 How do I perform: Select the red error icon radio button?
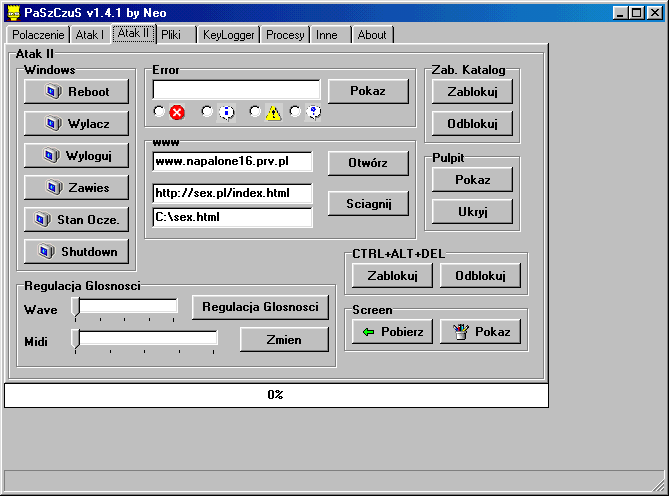(159, 112)
